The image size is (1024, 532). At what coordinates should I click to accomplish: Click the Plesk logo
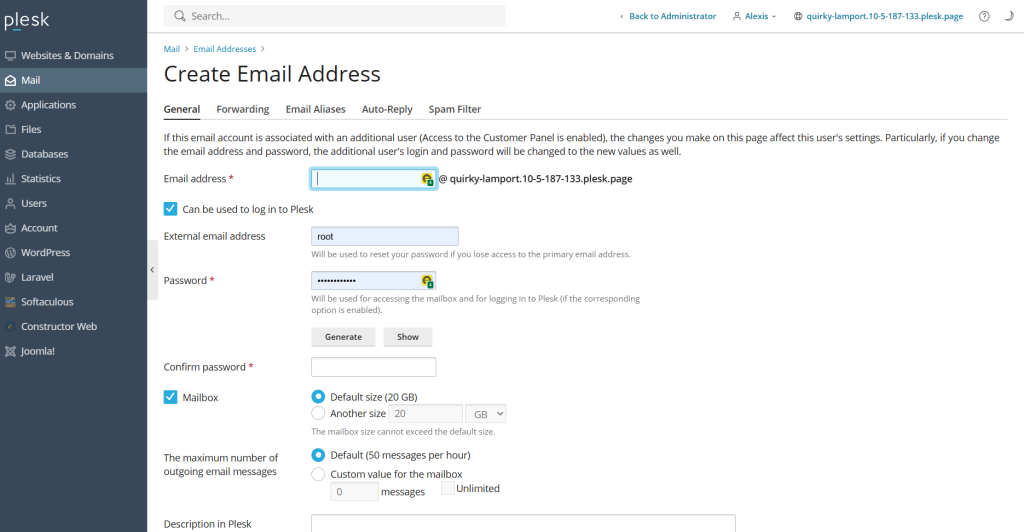[27, 20]
